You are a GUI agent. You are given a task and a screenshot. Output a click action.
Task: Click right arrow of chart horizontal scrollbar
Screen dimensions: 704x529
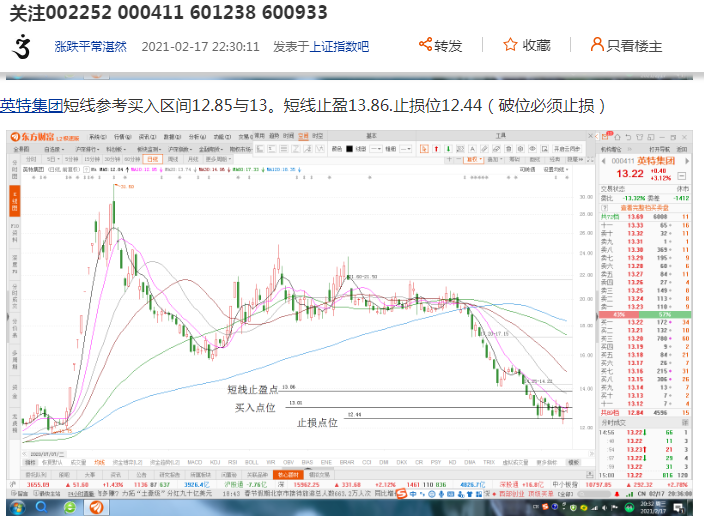(x=592, y=454)
